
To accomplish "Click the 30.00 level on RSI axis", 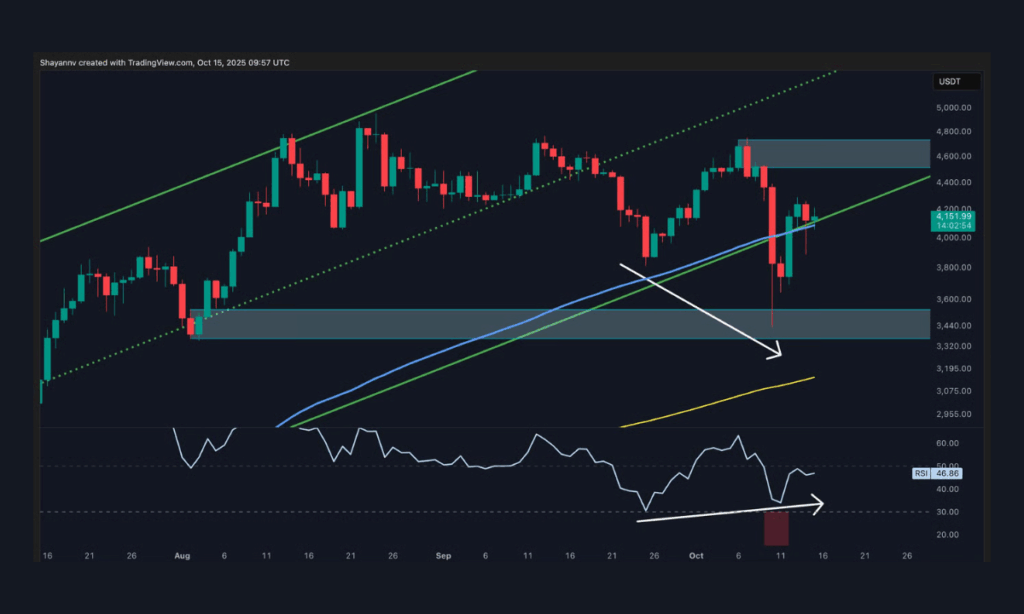I will pyautogui.click(x=947, y=512).
